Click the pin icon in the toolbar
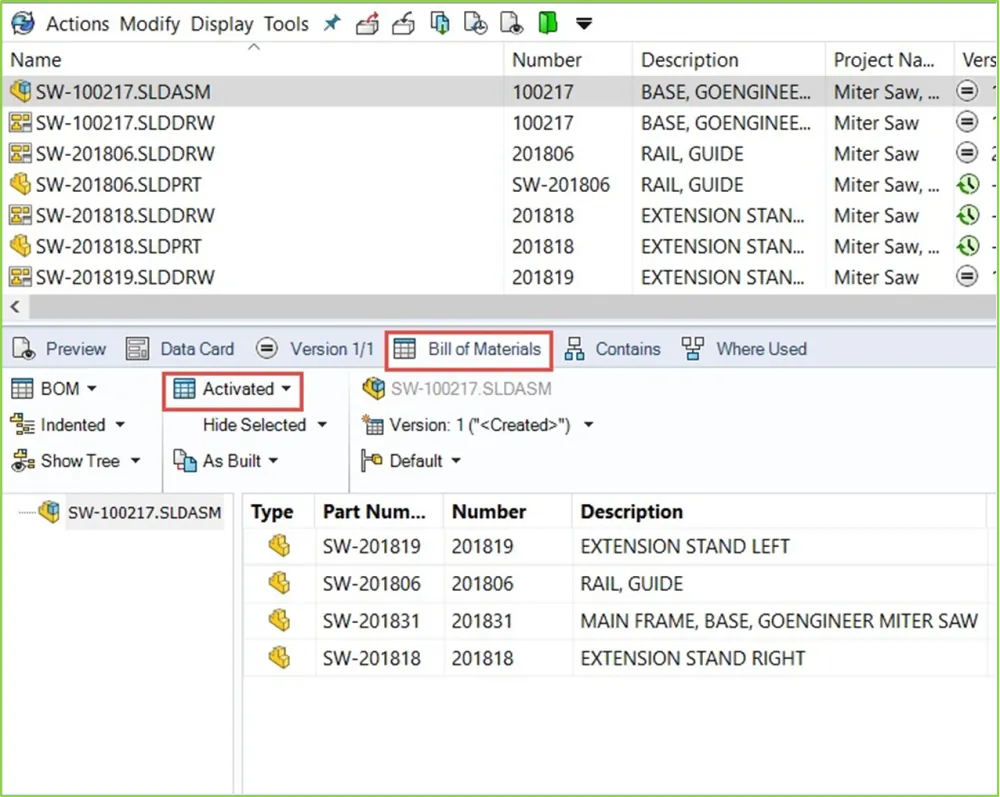Image resolution: width=1000 pixels, height=797 pixels. tap(332, 24)
